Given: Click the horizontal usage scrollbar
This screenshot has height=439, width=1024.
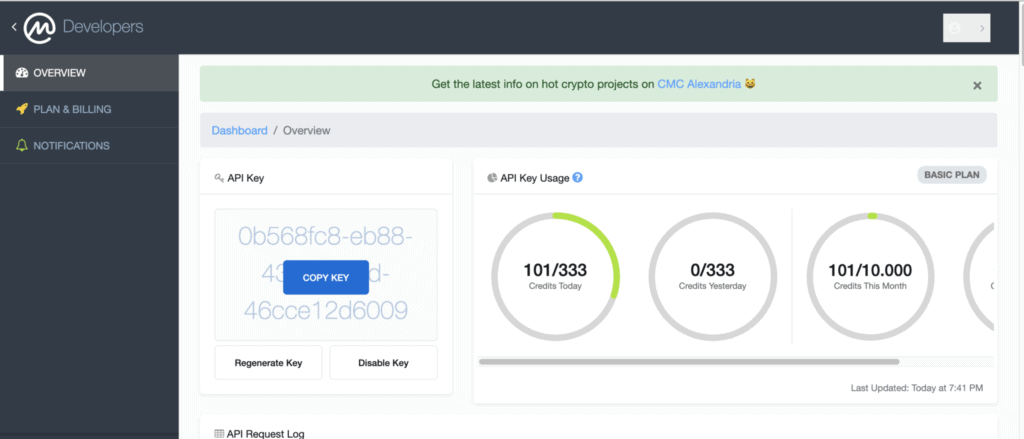Looking at the screenshot, I should [689, 361].
